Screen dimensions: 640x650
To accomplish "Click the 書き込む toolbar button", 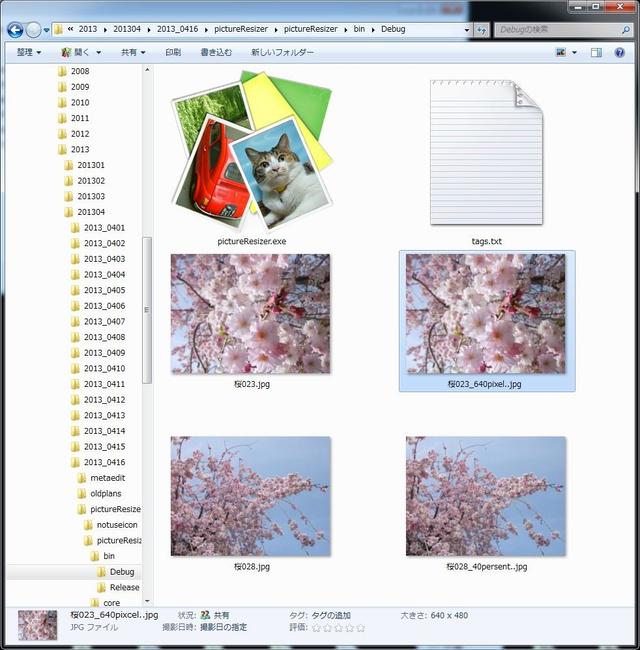I will pos(216,52).
